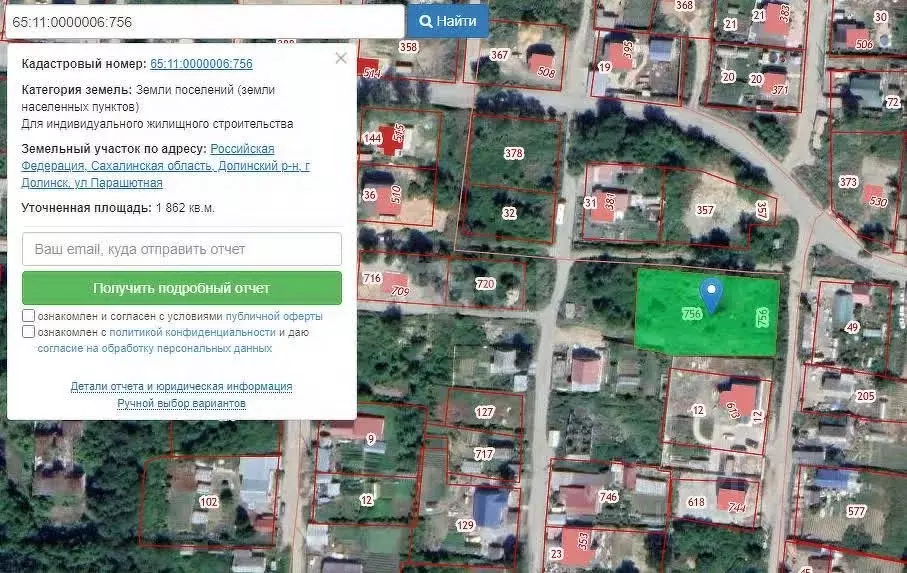
Task: Select parcel 102 on the map
Action: (208, 502)
